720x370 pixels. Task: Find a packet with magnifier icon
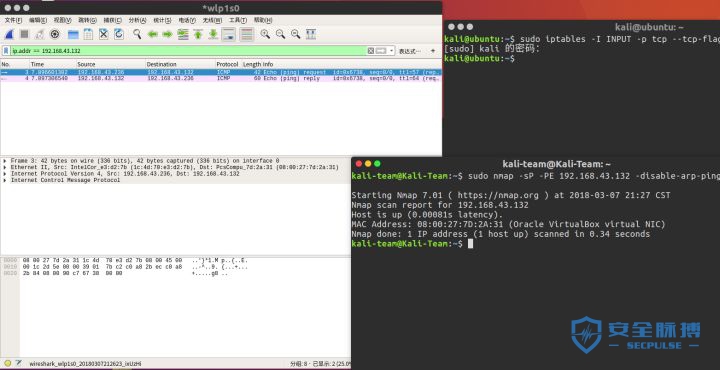(x=137, y=34)
